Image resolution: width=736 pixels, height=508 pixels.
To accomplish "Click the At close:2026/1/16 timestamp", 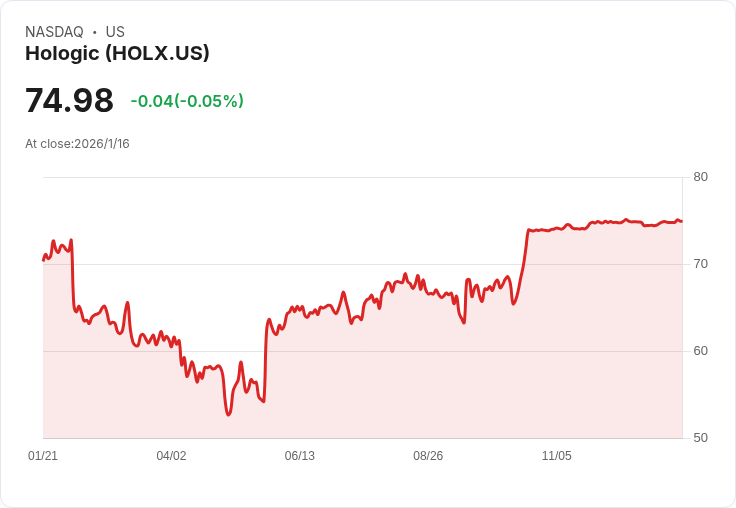I will [x=77, y=144].
